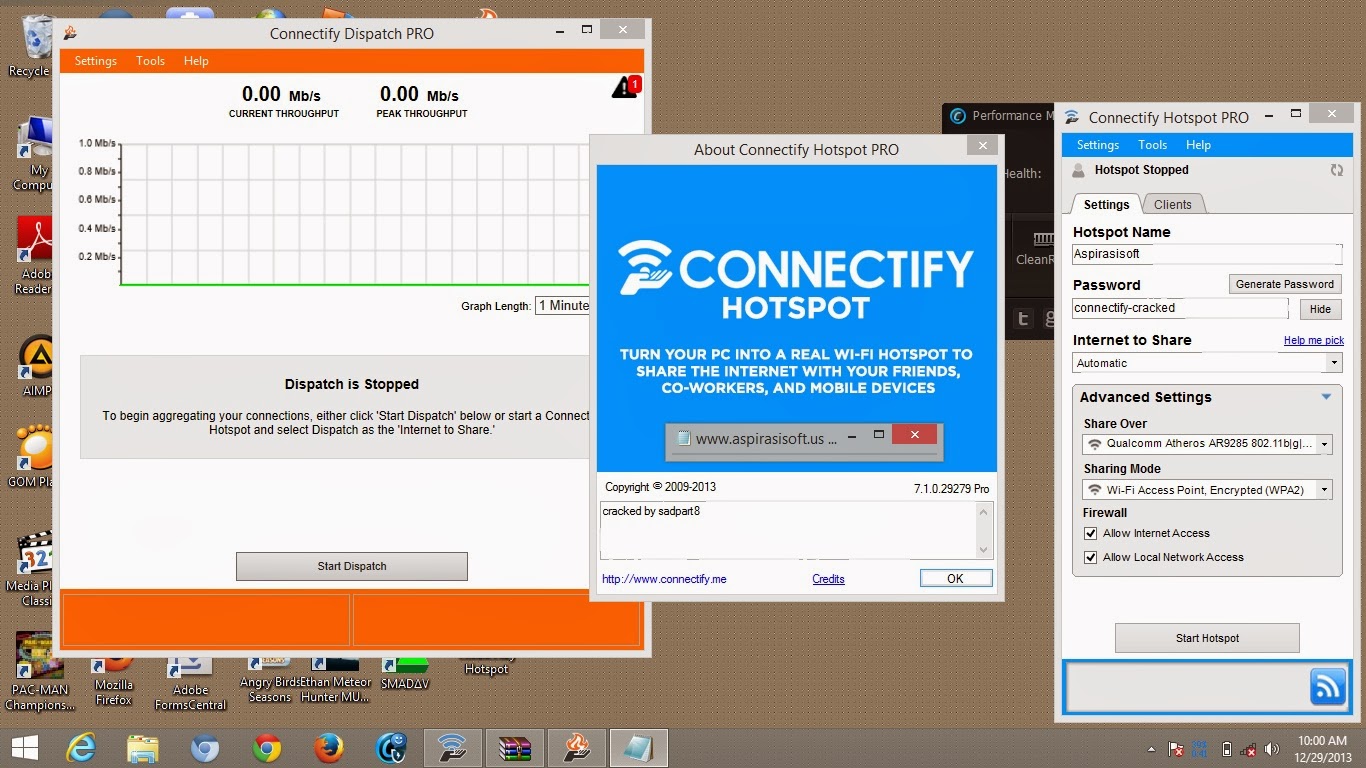Open GOM Player desktop shortcut
The image size is (1366, 768).
coord(35,456)
